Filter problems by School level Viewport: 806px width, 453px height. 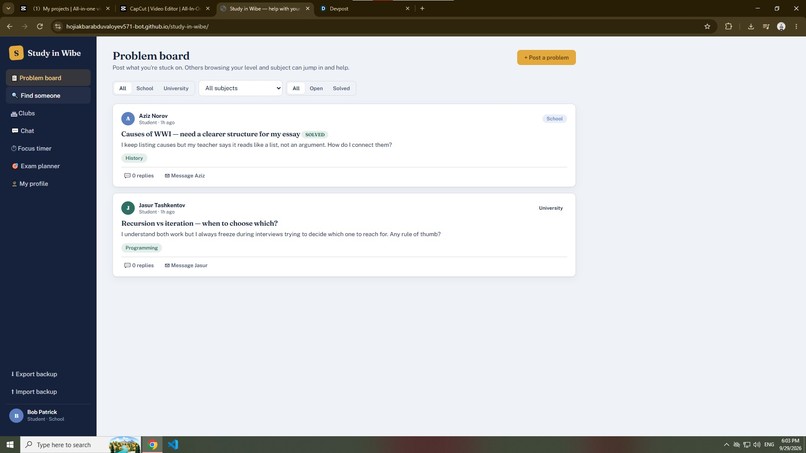coord(144,88)
